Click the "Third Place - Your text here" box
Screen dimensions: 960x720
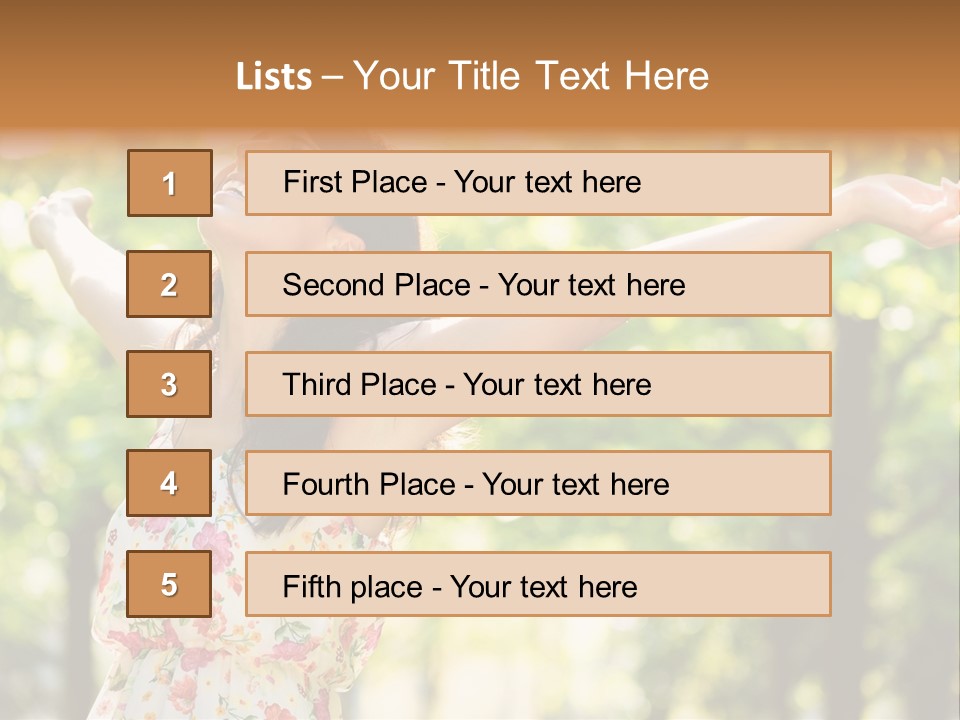point(538,384)
